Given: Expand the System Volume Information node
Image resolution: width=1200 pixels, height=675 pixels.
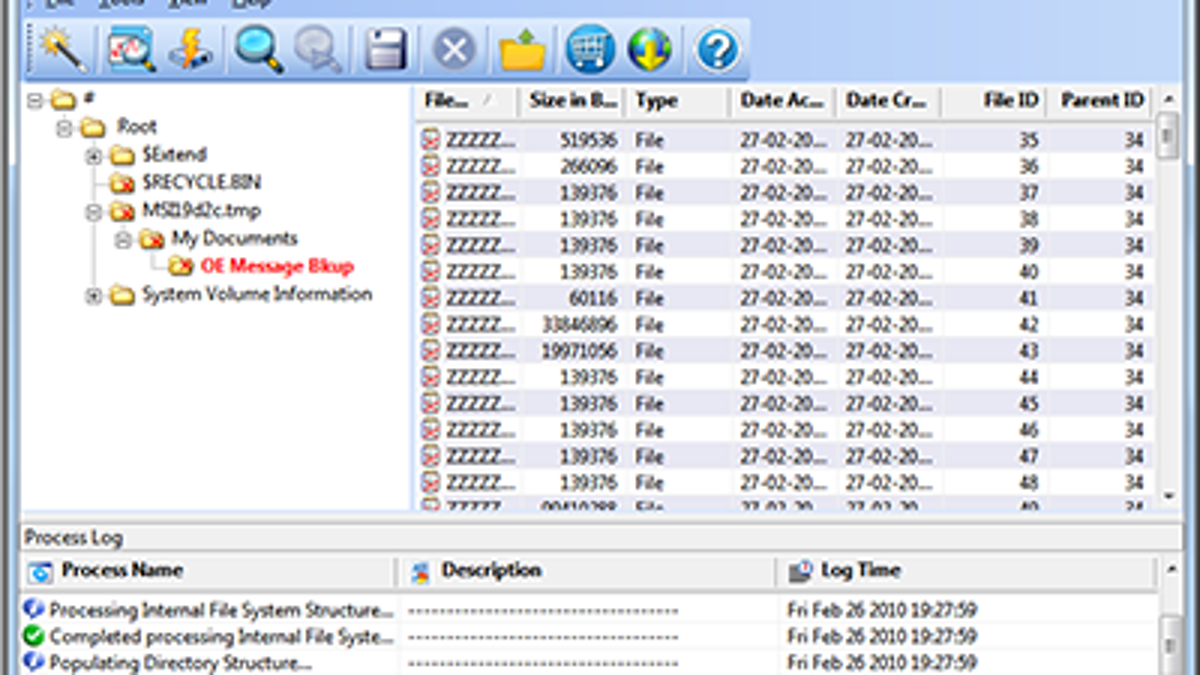Looking at the screenshot, I should 93,295.
